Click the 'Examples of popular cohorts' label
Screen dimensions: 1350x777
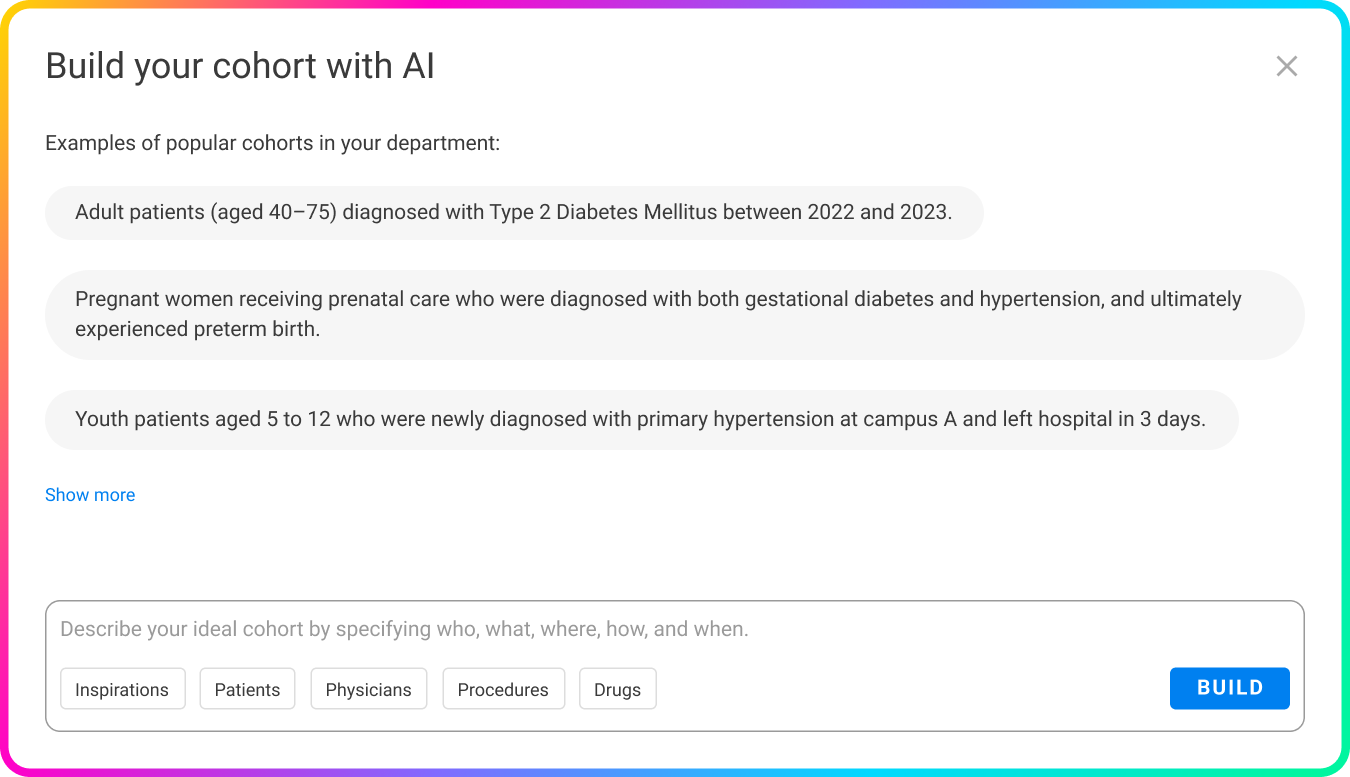(272, 143)
